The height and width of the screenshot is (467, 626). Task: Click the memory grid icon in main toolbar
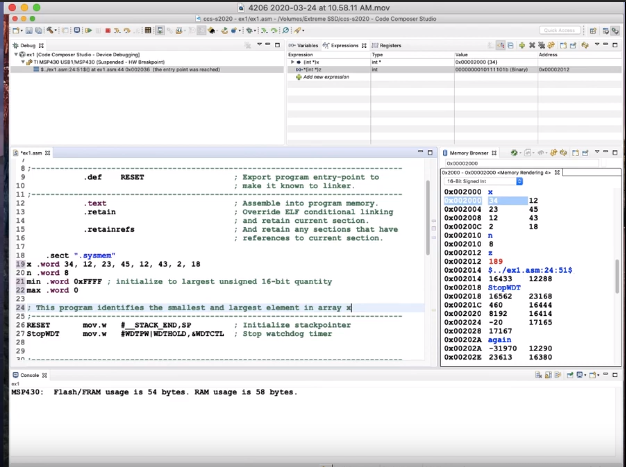148,30
